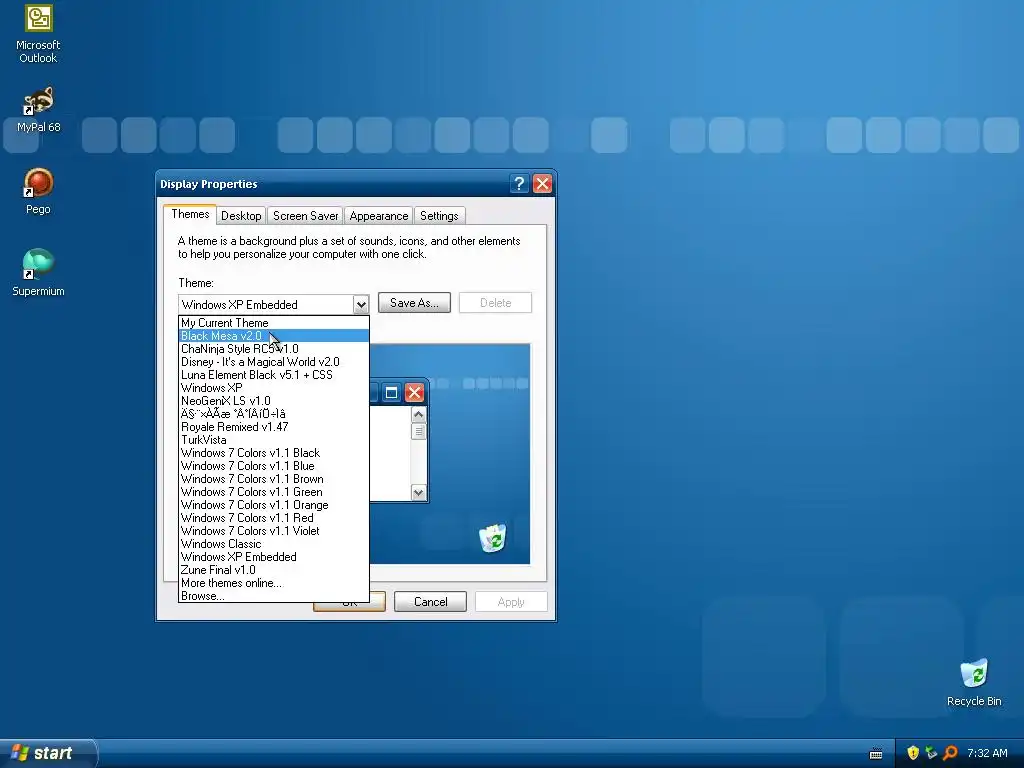The height and width of the screenshot is (768, 1024).
Task: Select More themes online... entry
Action: (274, 583)
